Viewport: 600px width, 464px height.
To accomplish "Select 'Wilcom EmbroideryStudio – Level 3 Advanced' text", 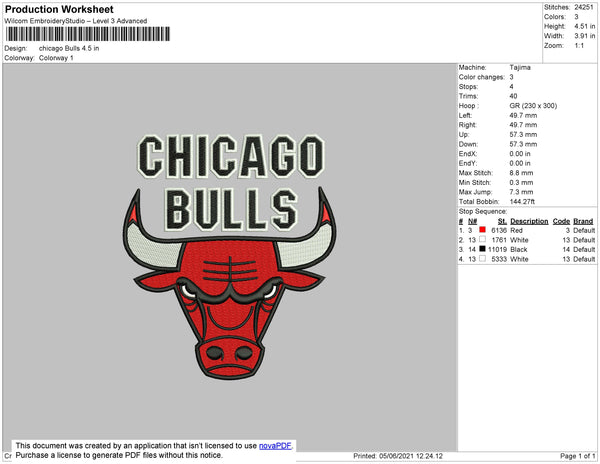I will pos(76,21).
